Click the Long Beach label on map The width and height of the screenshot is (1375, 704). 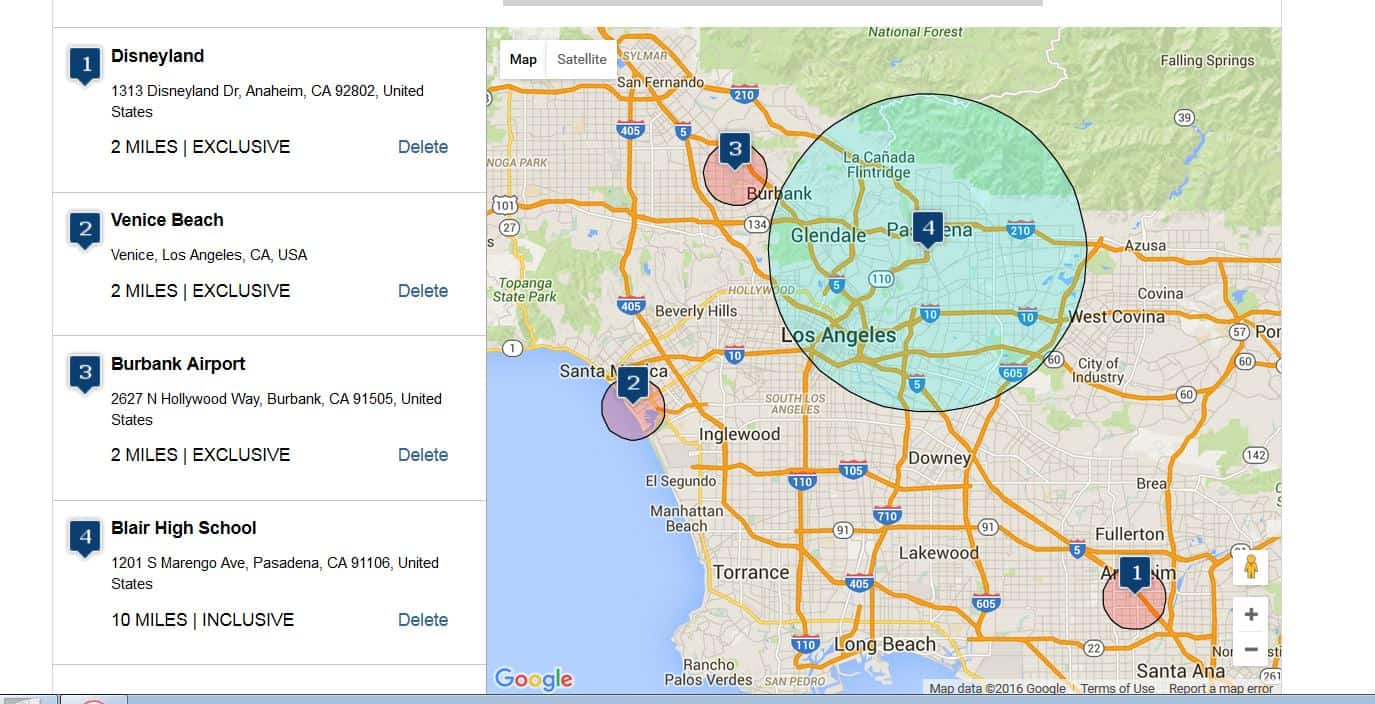click(885, 644)
